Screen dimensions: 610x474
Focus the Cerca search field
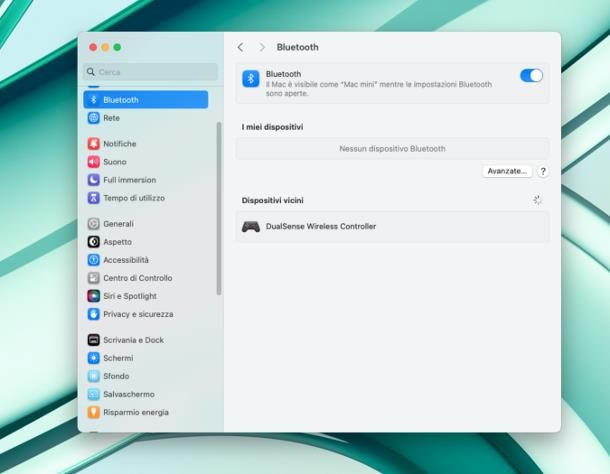pyautogui.click(x=150, y=72)
